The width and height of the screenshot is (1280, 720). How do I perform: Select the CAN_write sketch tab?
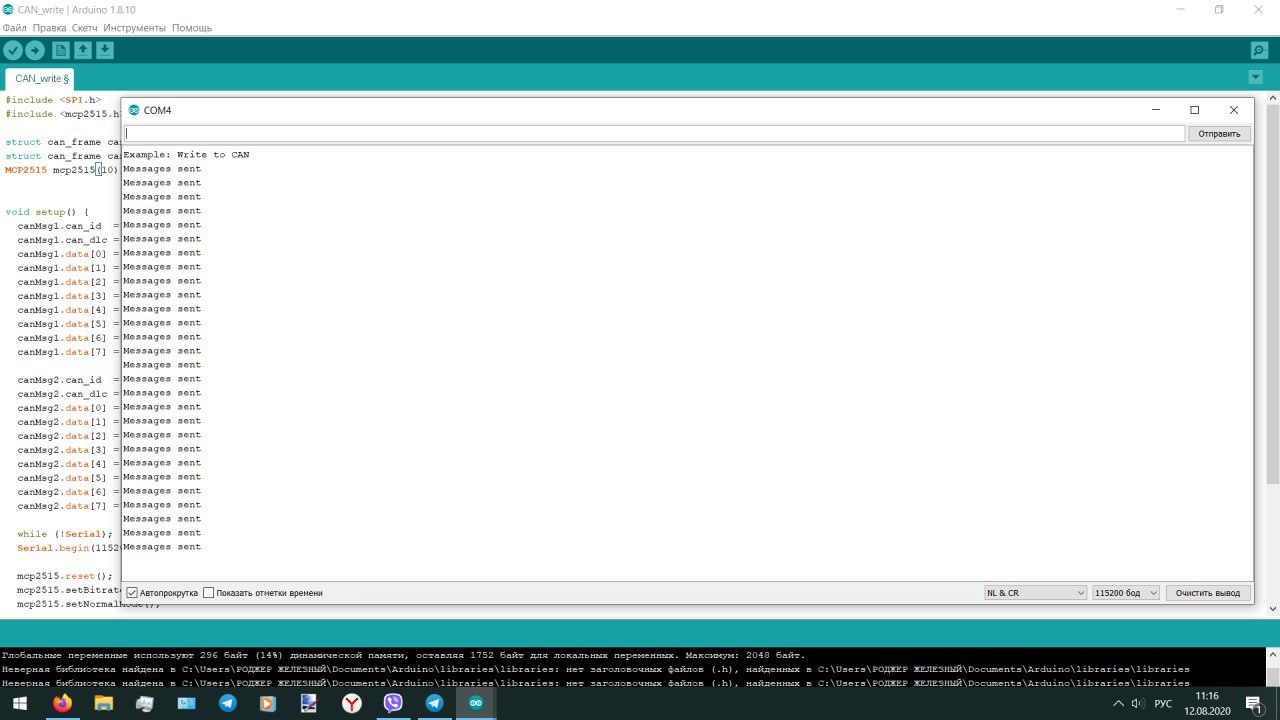pos(41,78)
